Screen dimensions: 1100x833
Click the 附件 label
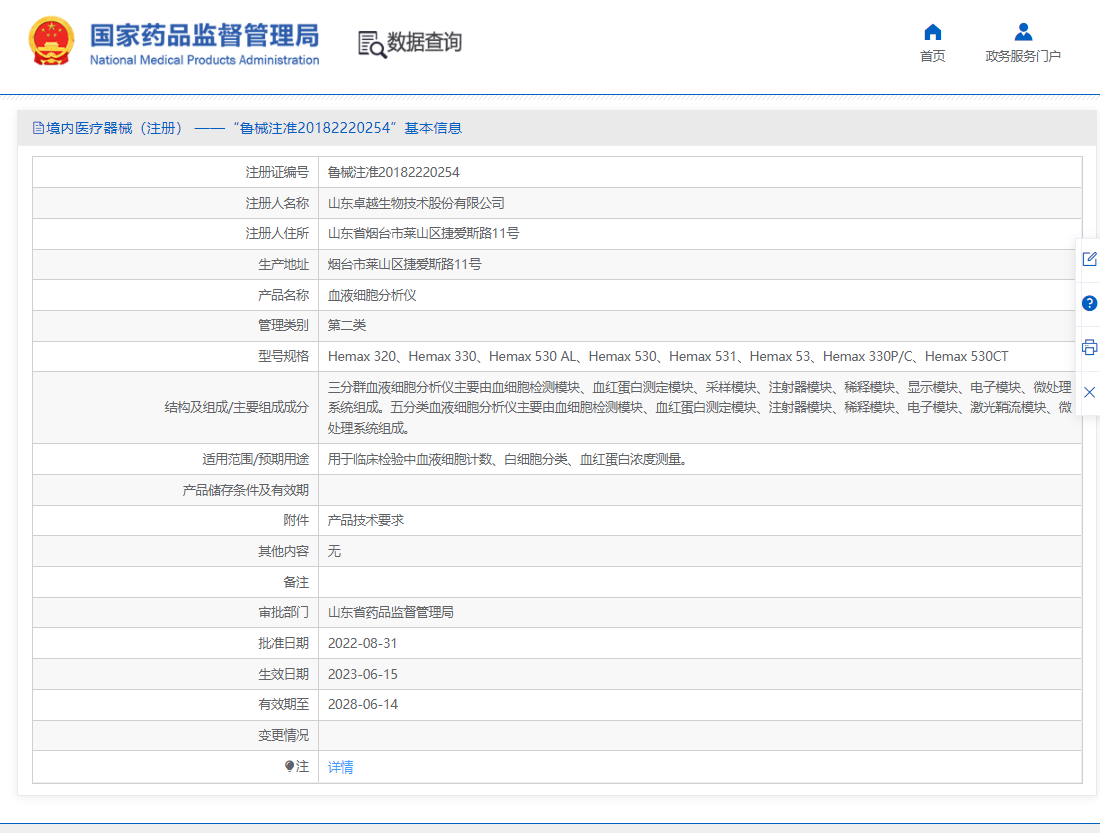[x=296, y=520]
